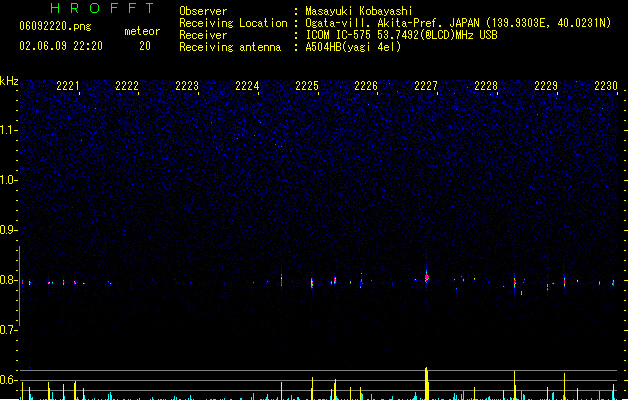Click the Receiving Location label

point(233,23)
